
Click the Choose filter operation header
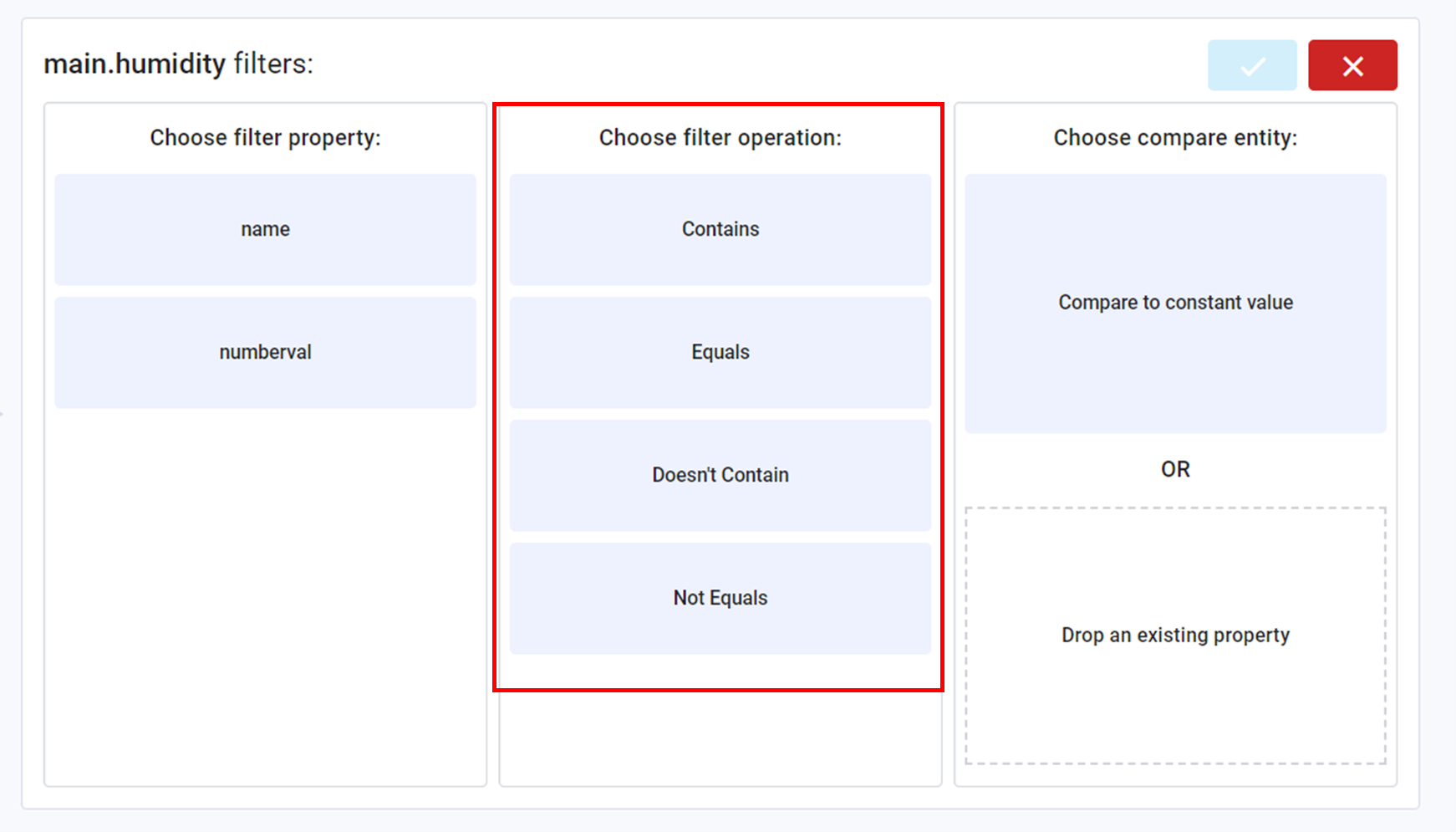[x=720, y=137]
